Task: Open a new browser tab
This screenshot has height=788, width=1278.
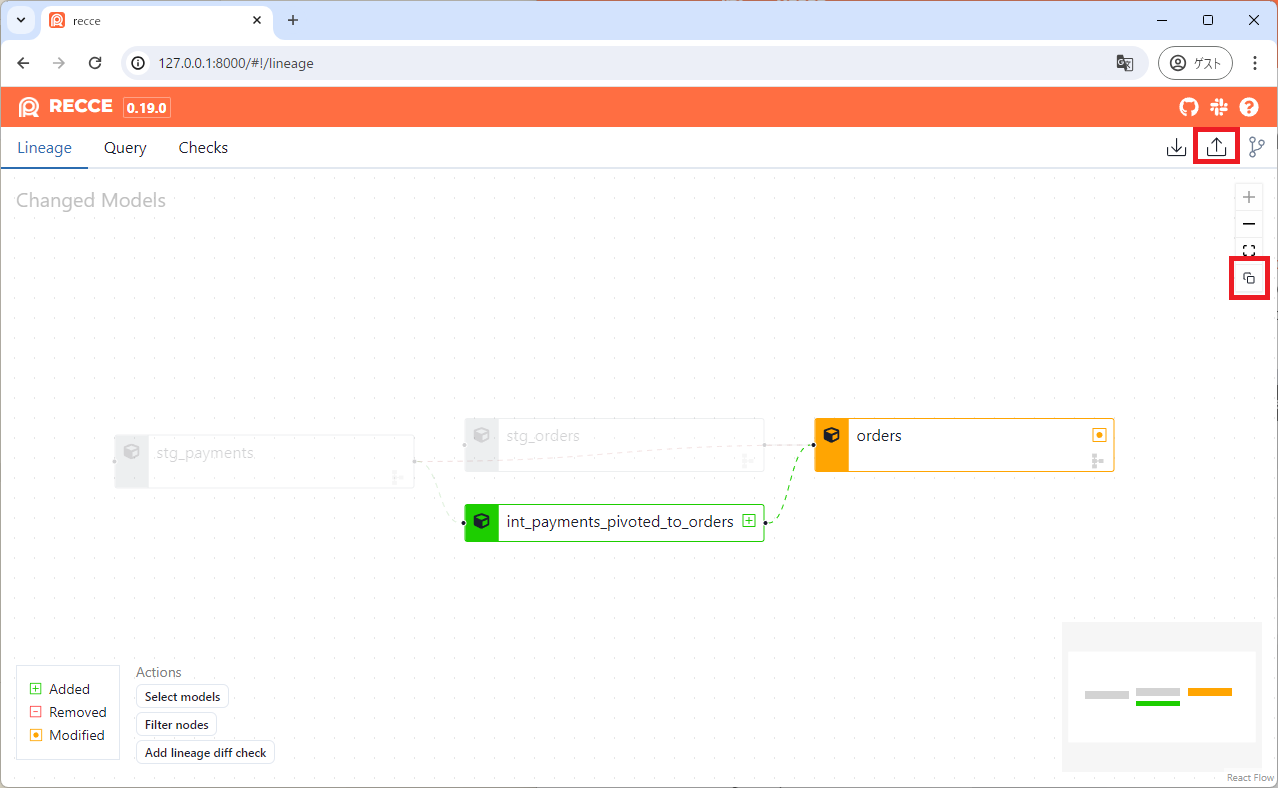Action: point(293,20)
